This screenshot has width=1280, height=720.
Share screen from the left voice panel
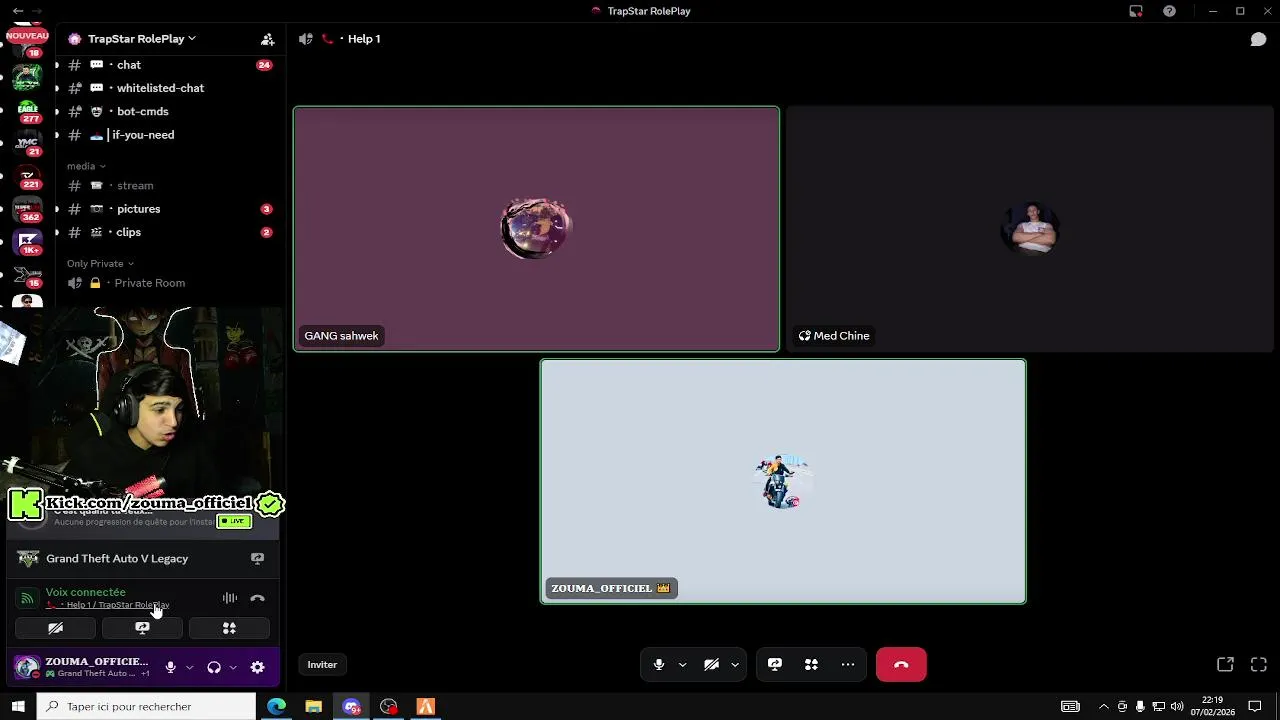pos(142,628)
